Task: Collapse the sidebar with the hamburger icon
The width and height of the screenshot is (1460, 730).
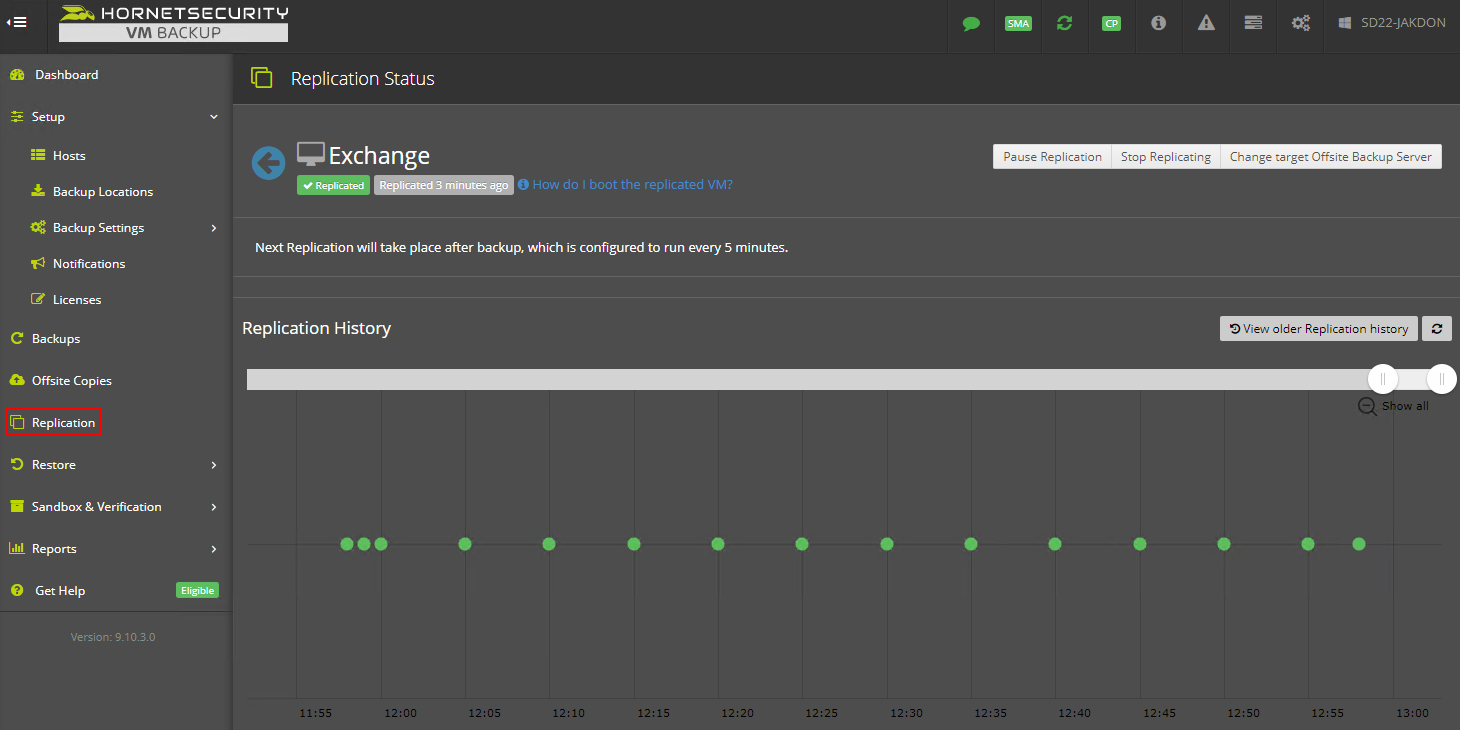Action: (x=17, y=22)
